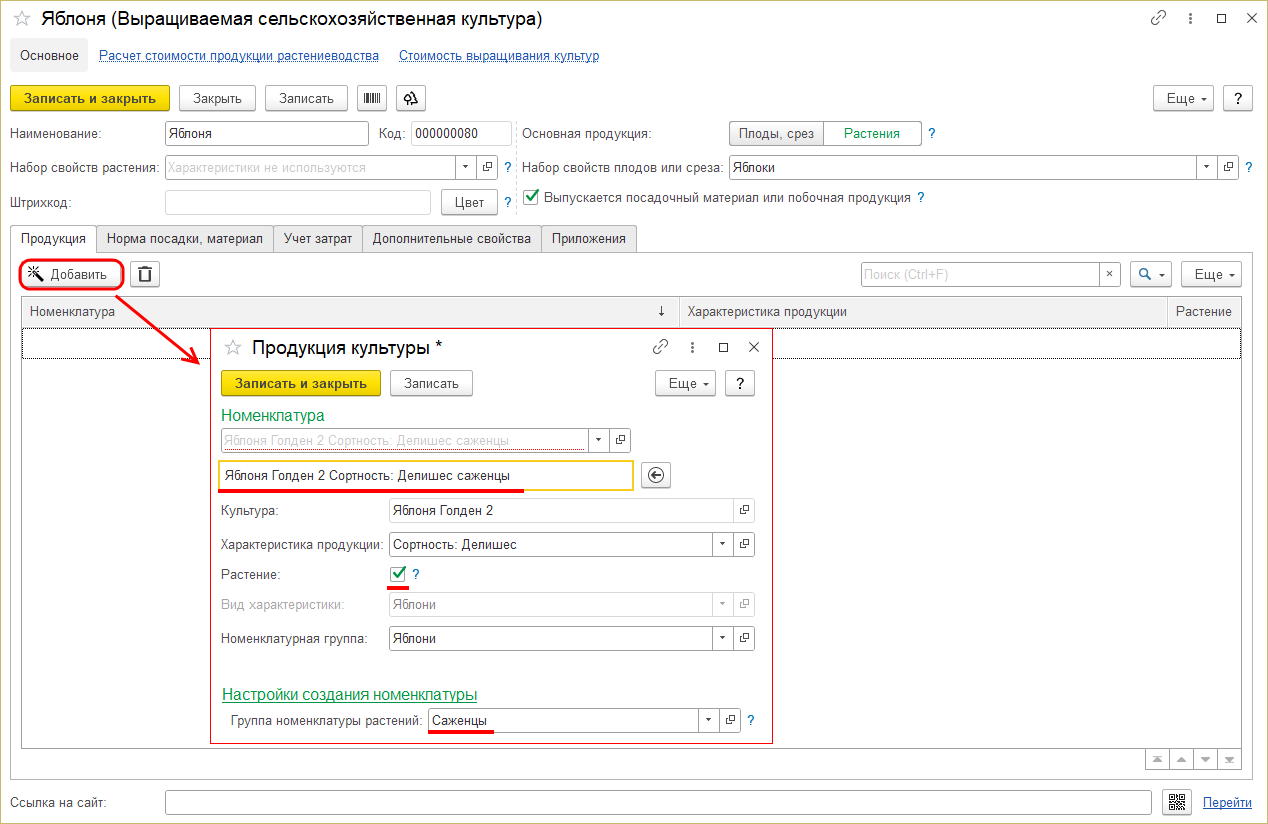This screenshot has width=1268, height=824.
Task: Toggle the Растение checkbox
Action: click(x=398, y=574)
